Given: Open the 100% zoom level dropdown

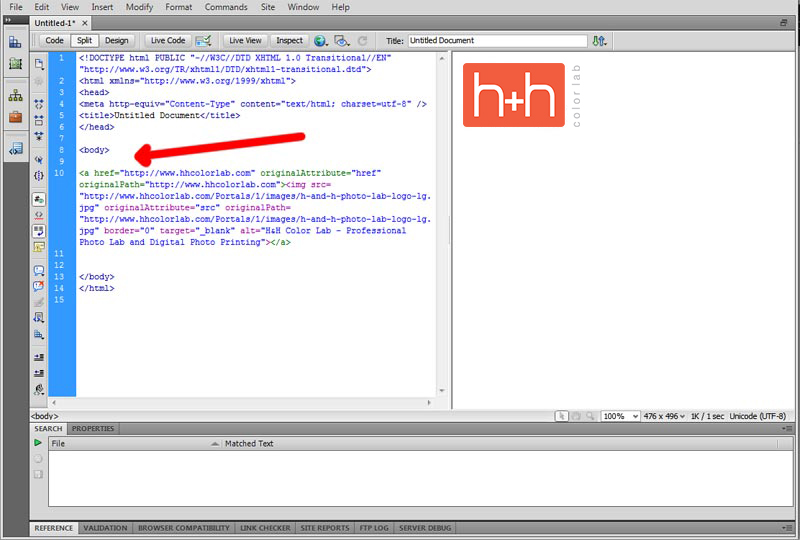Looking at the screenshot, I should point(620,416).
